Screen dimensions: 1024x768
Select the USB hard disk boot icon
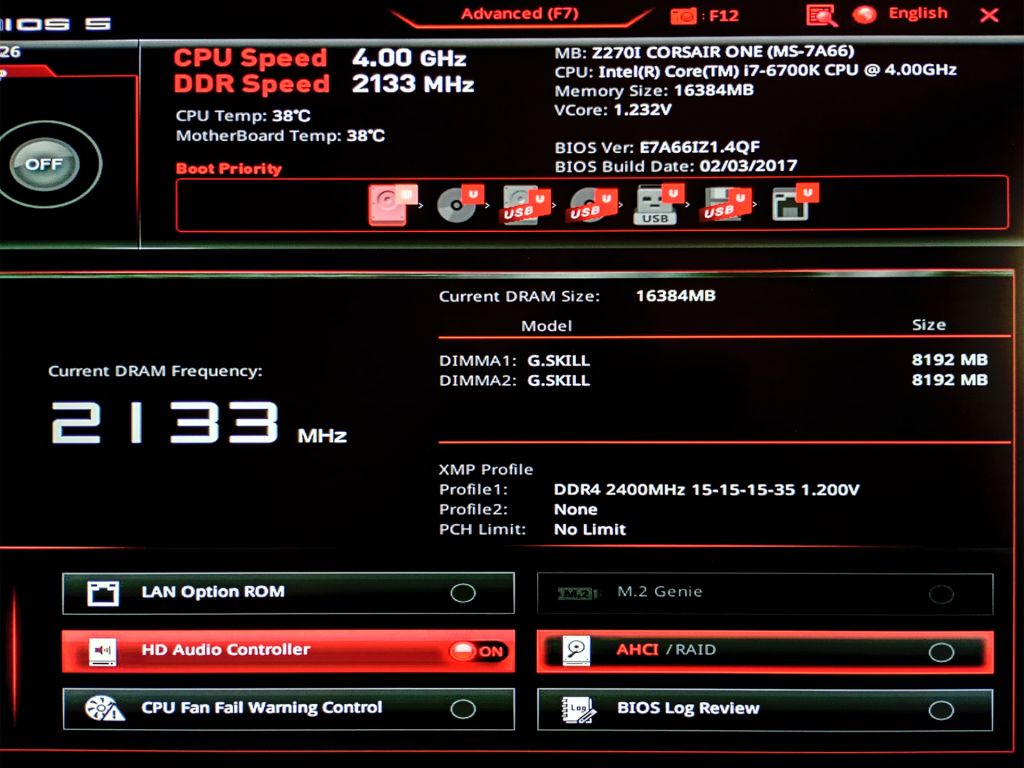click(526, 204)
